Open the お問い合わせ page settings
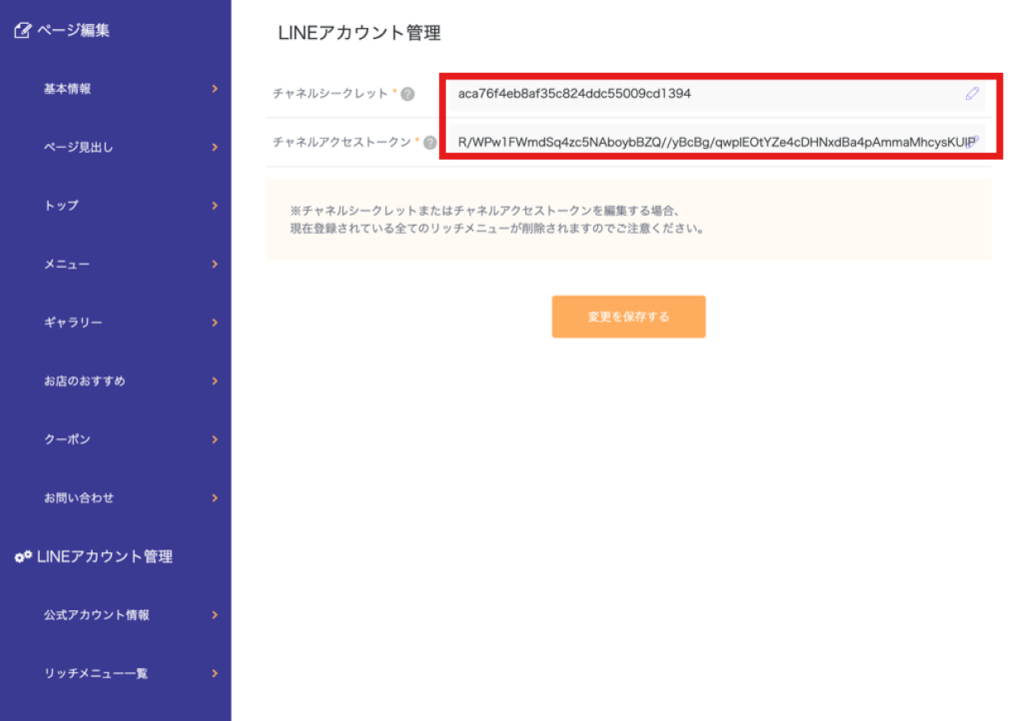1024x721 pixels. coord(79,498)
